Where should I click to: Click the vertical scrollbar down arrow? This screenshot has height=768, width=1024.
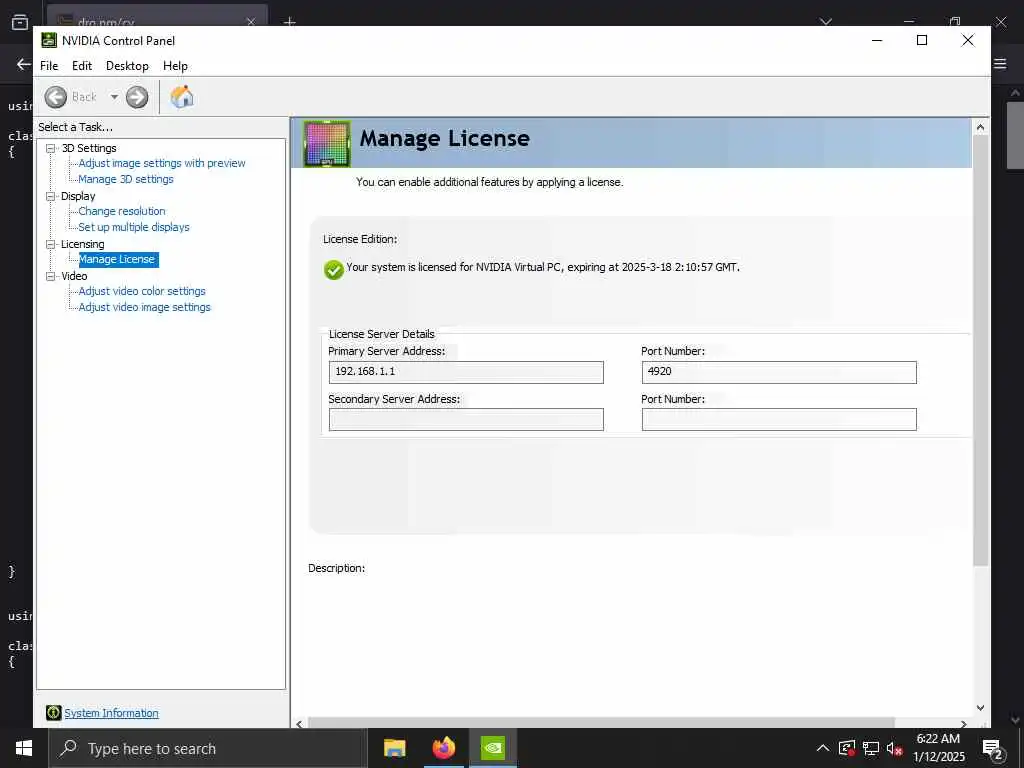pos(980,708)
